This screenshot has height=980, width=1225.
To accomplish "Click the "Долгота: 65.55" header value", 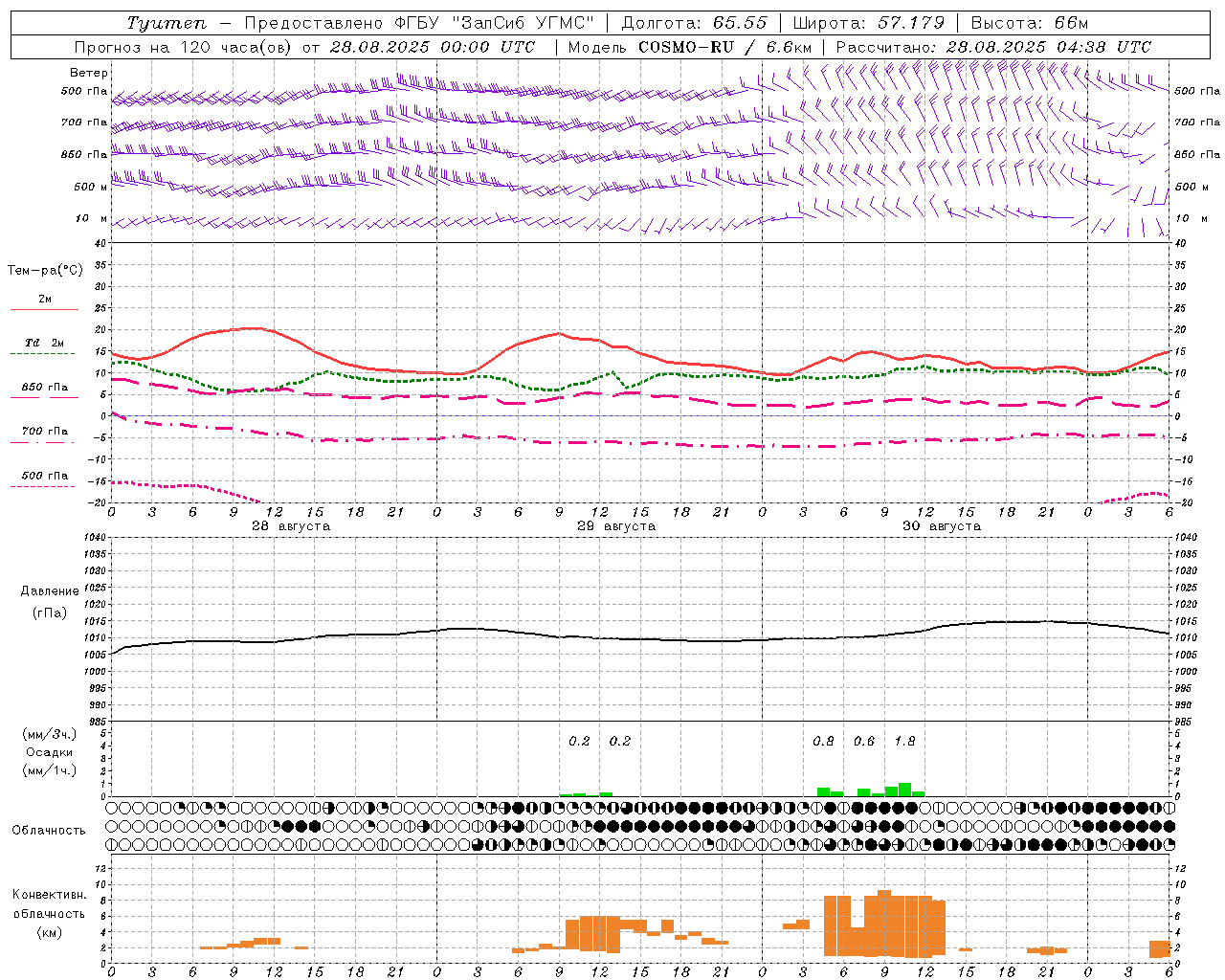I will pos(694,23).
